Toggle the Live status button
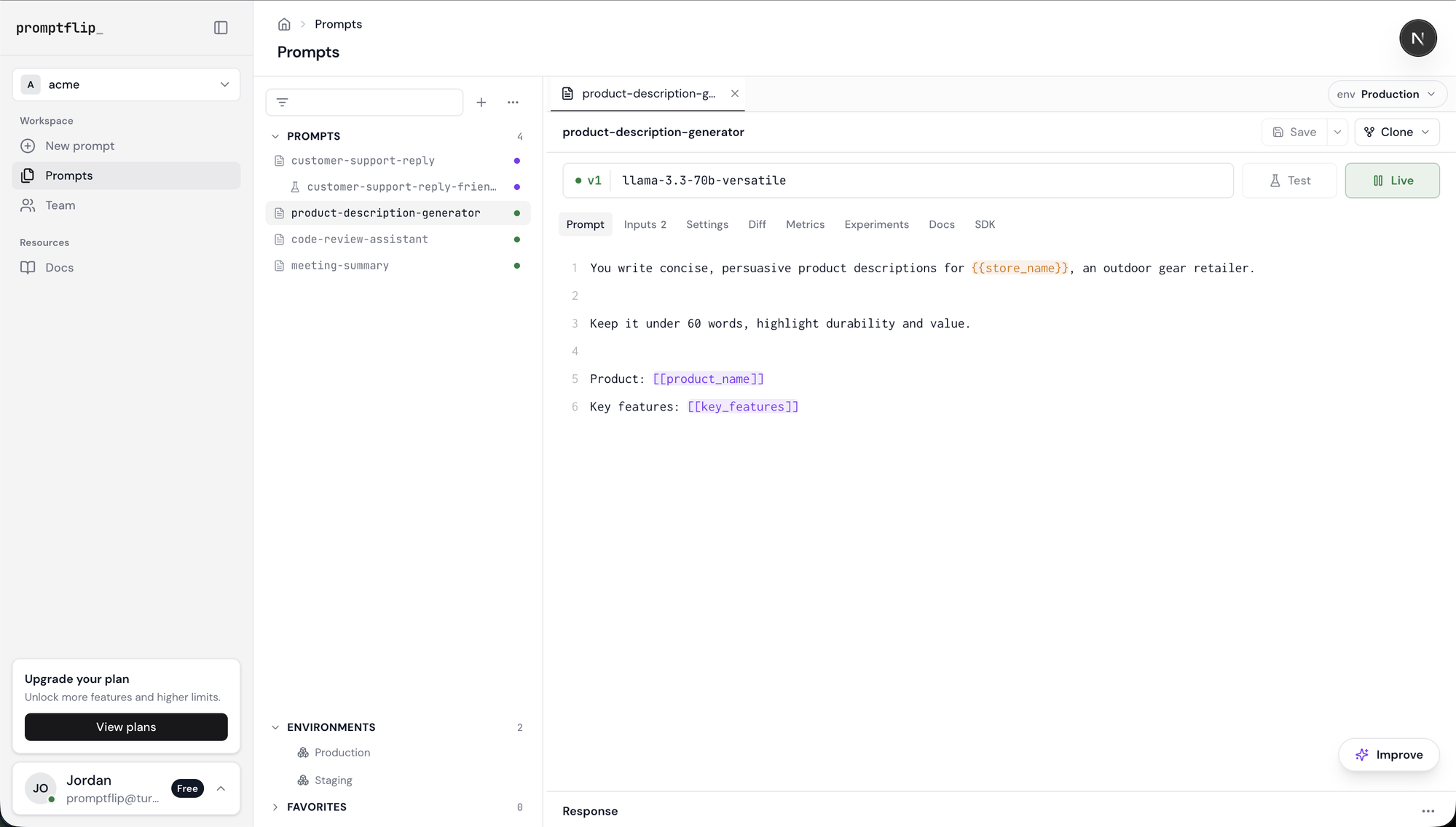The image size is (1456, 827). [1392, 181]
